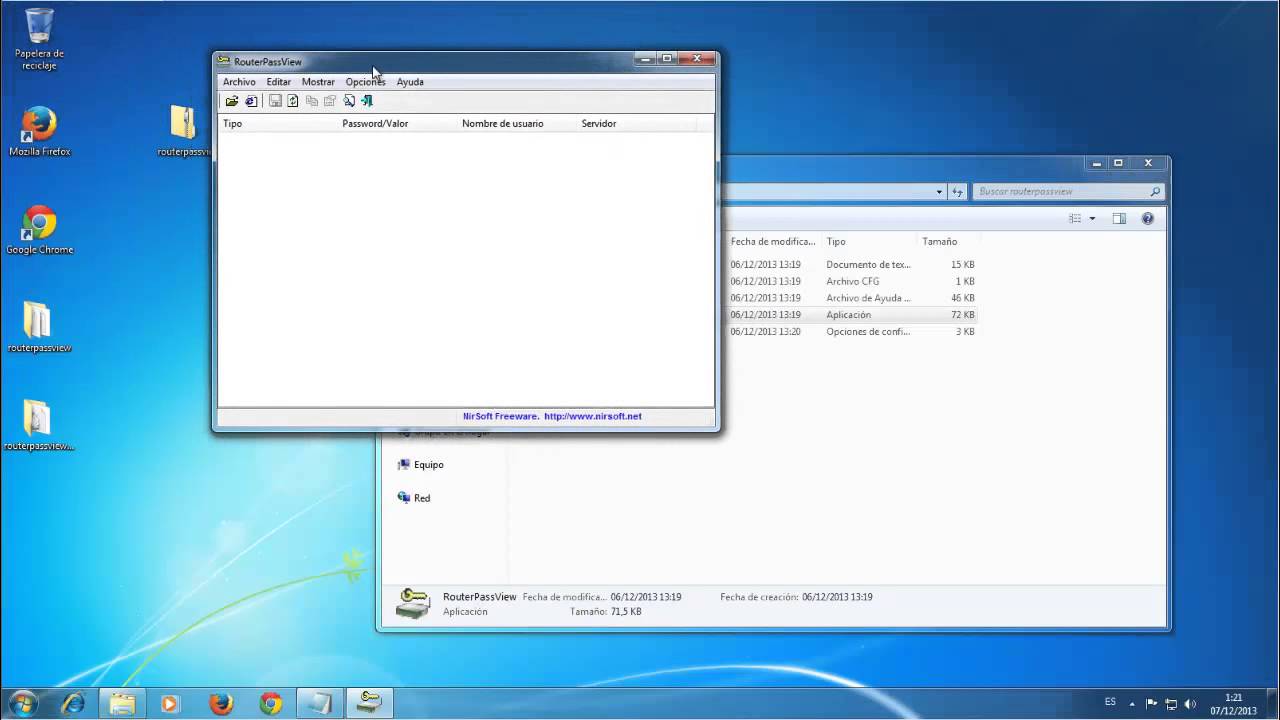
Task: Click the 72 KB size cell
Action: [962, 315]
